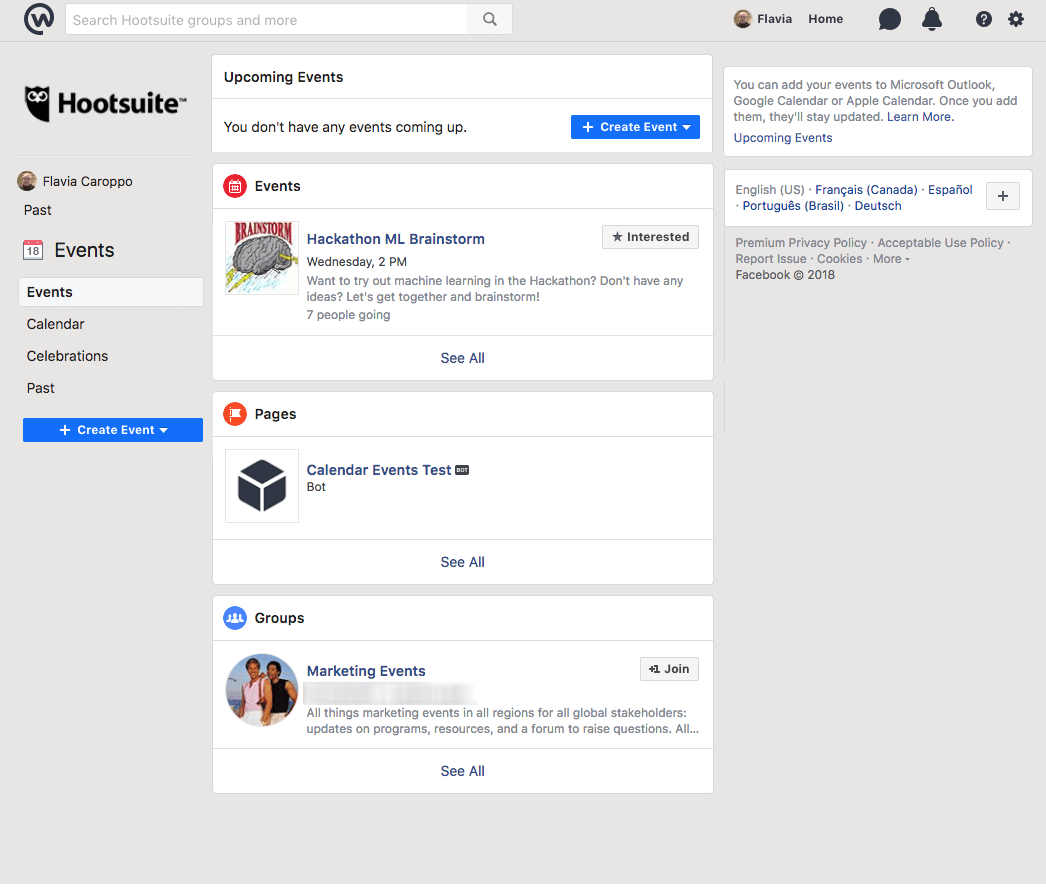The height and width of the screenshot is (888, 1046).
Task: Click the Workplace logo icon
Action: pyautogui.click(x=39, y=19)
